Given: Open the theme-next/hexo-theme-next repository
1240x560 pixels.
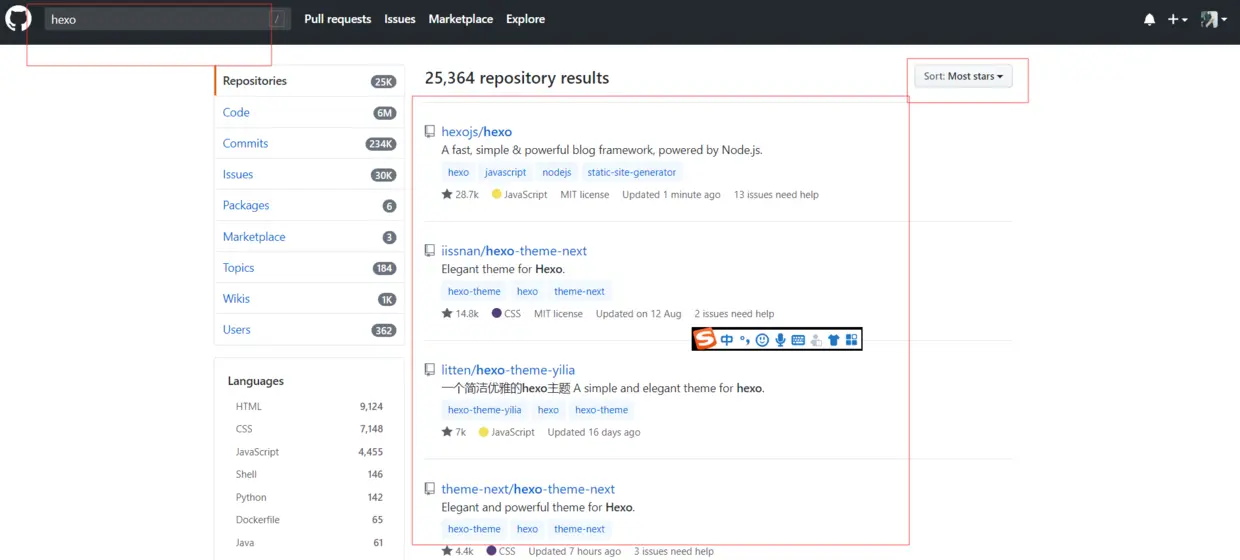Looking at the screenshot, I should pyautogui.click(x=528, y=489).
